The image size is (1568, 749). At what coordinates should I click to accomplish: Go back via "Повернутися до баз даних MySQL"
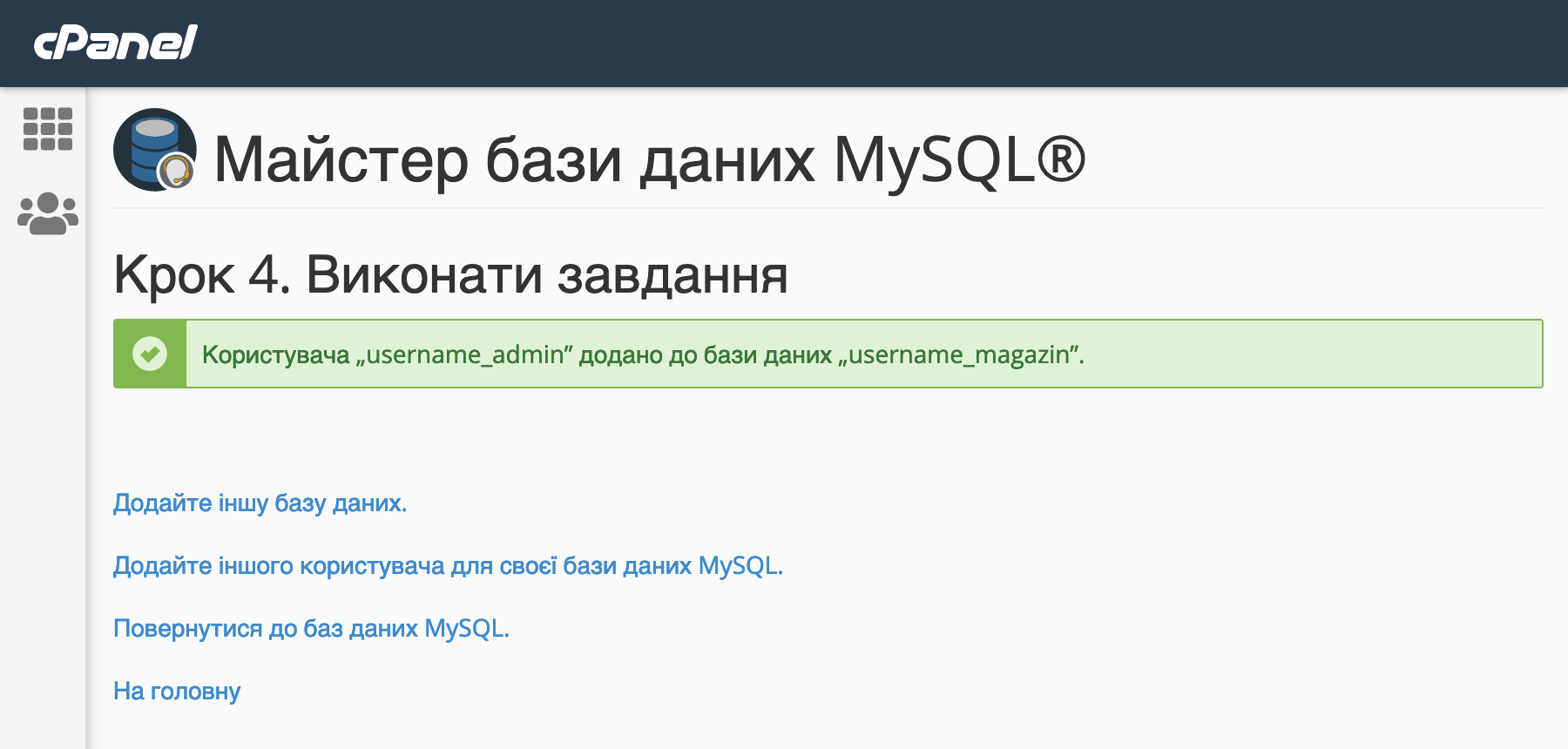(x=311, y=629)
